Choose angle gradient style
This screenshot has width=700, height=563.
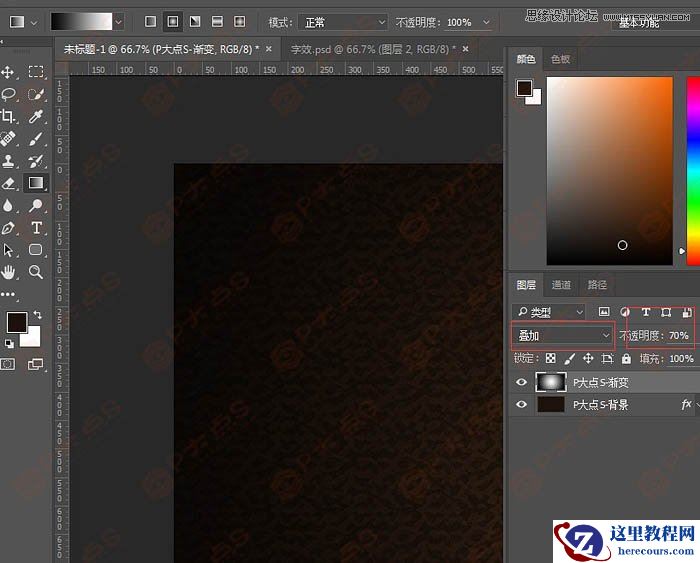tap(195, 21)
